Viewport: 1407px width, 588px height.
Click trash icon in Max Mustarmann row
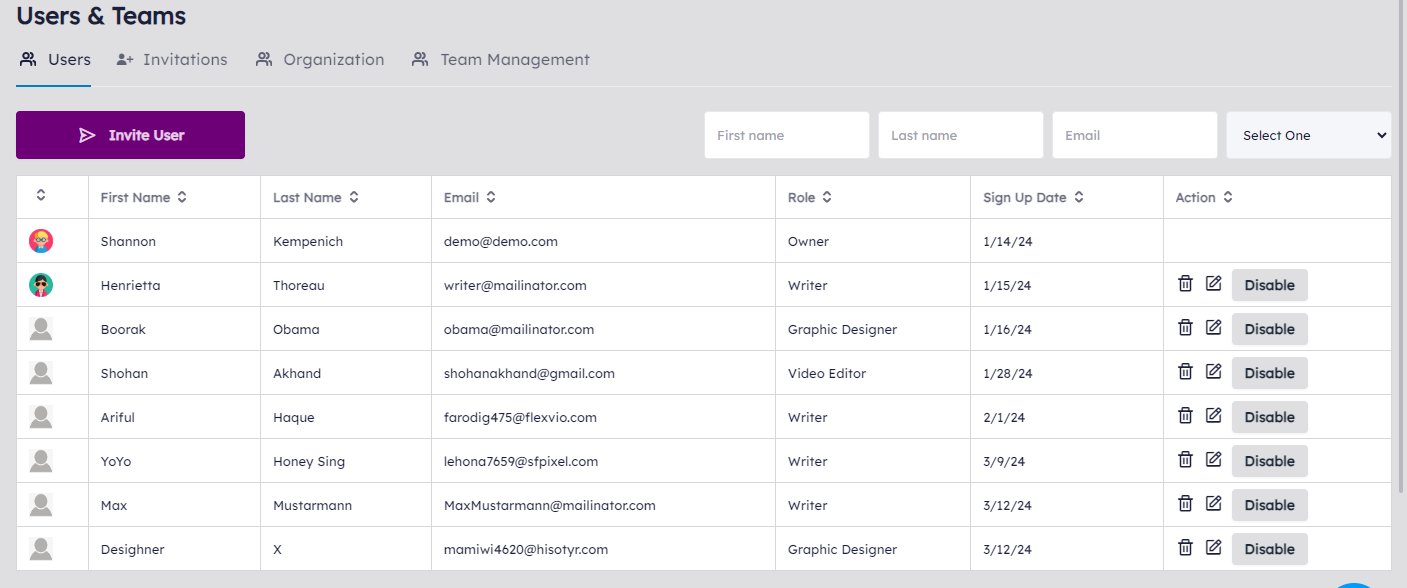(1185, 504)
